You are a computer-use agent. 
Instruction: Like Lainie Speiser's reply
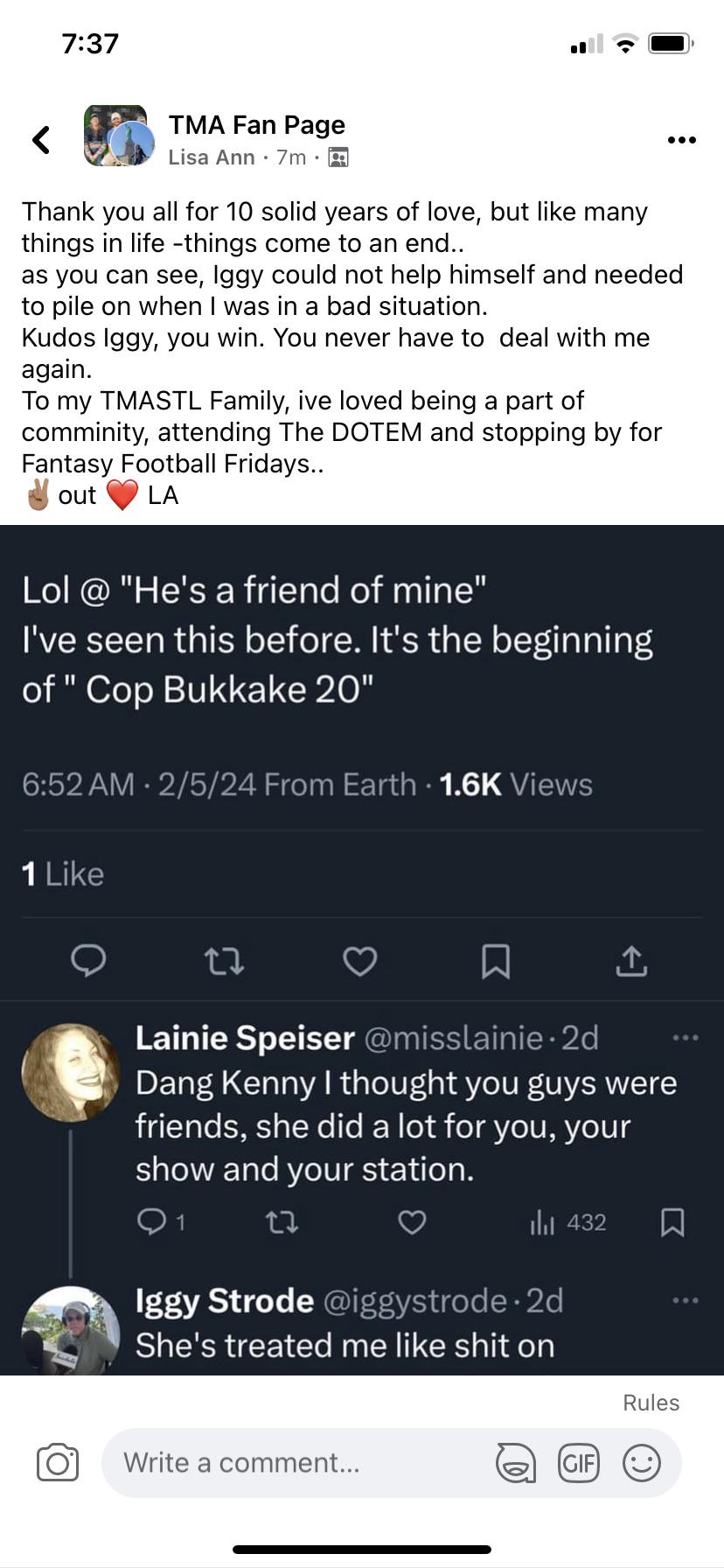412,1221
